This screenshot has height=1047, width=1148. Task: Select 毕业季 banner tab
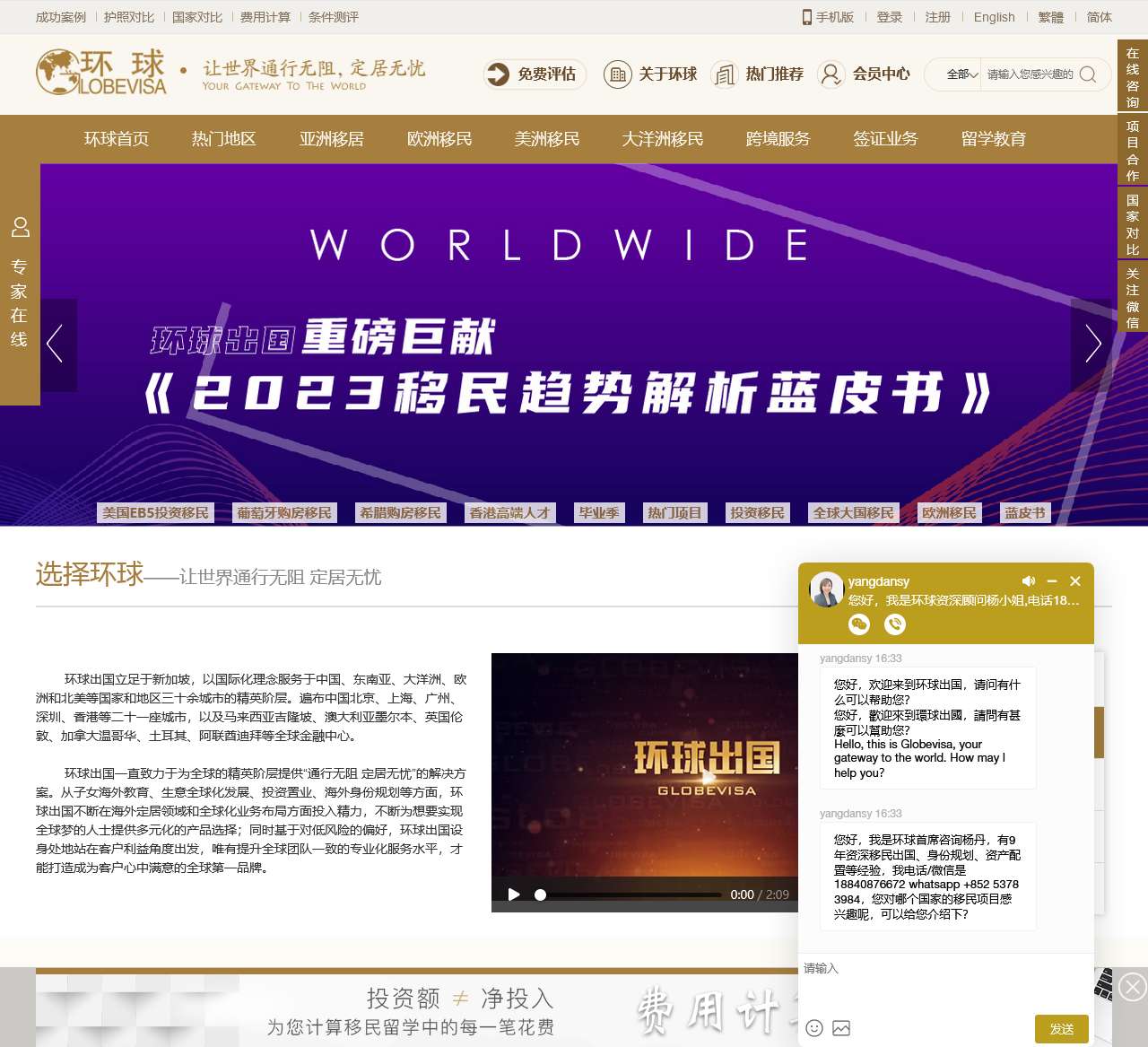click(599, 513)
